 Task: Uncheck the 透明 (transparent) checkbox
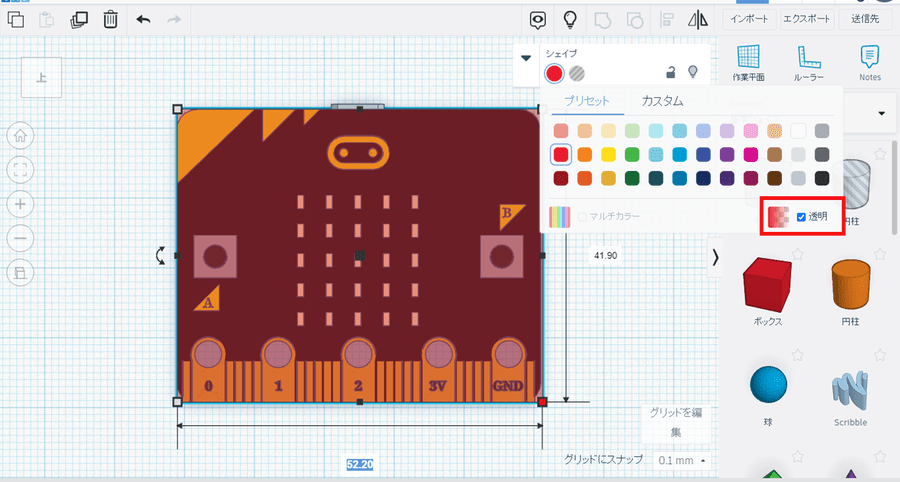[x=802, y=217]
